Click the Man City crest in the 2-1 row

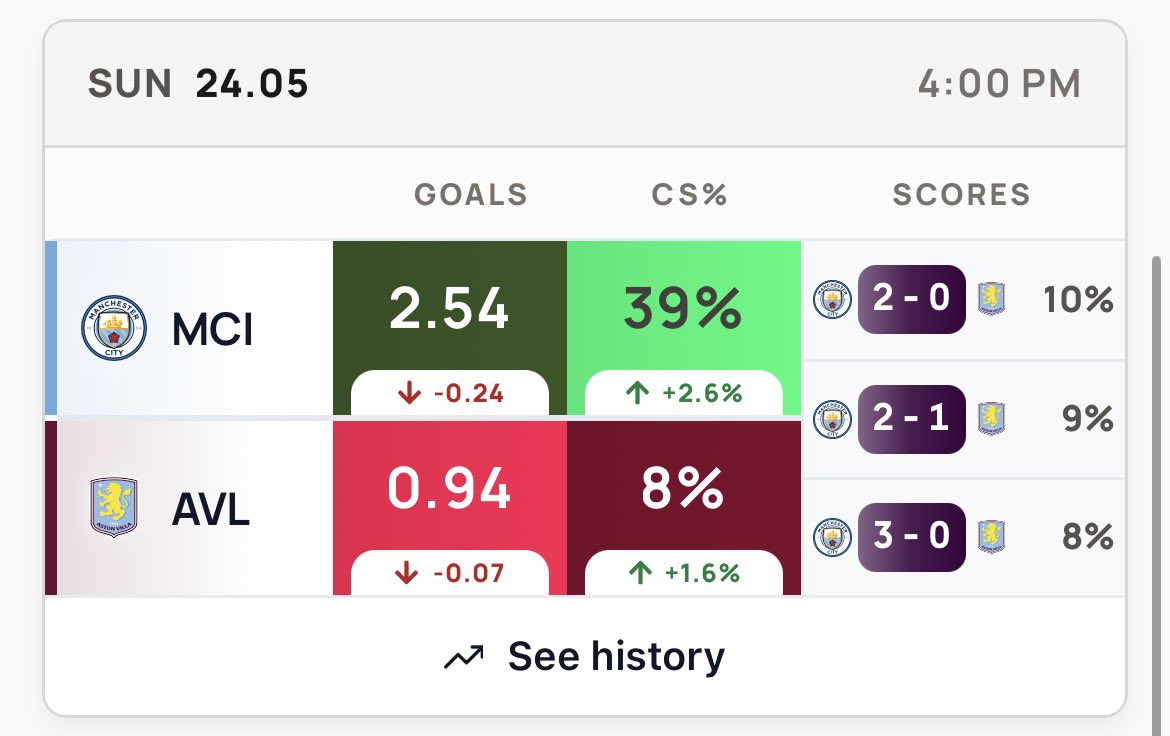[832, 419]
